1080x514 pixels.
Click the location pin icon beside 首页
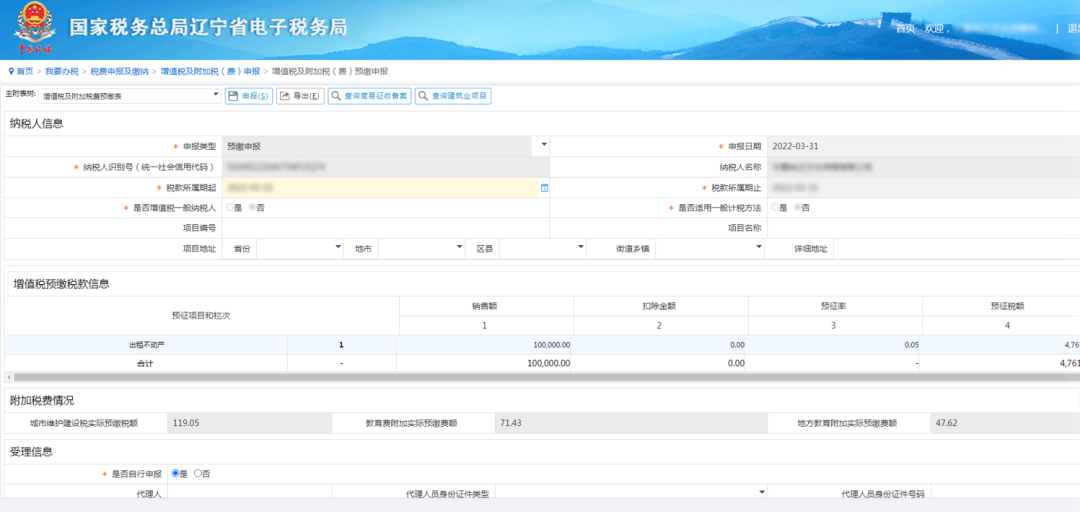[11, 72]
